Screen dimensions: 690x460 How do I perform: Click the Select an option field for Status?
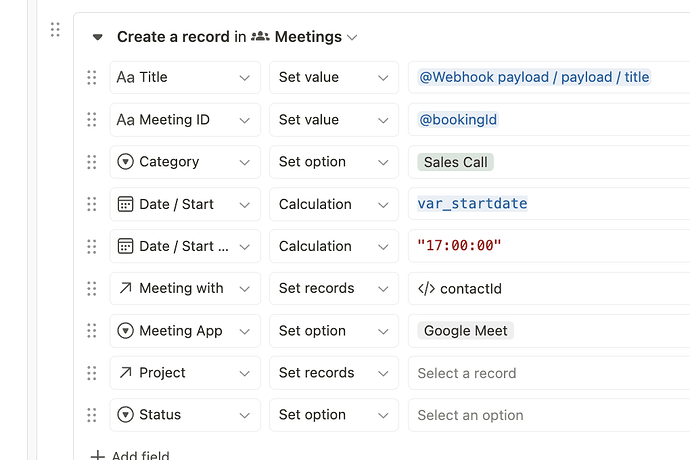tap(549, 415)
